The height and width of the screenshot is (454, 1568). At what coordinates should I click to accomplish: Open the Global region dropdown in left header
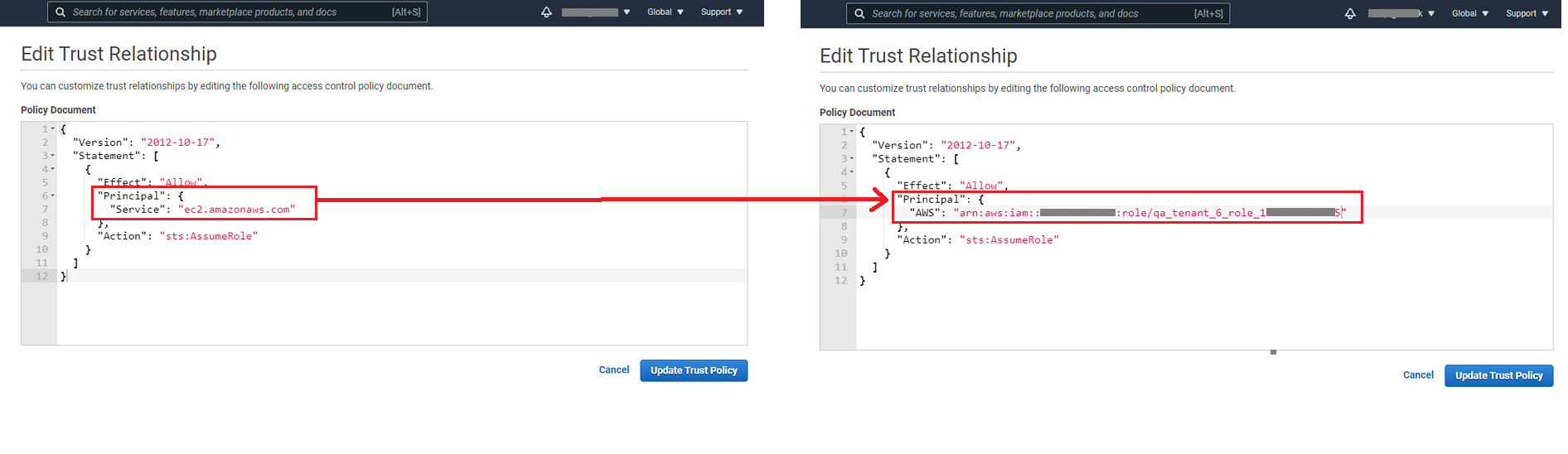[x=665, y=12]
